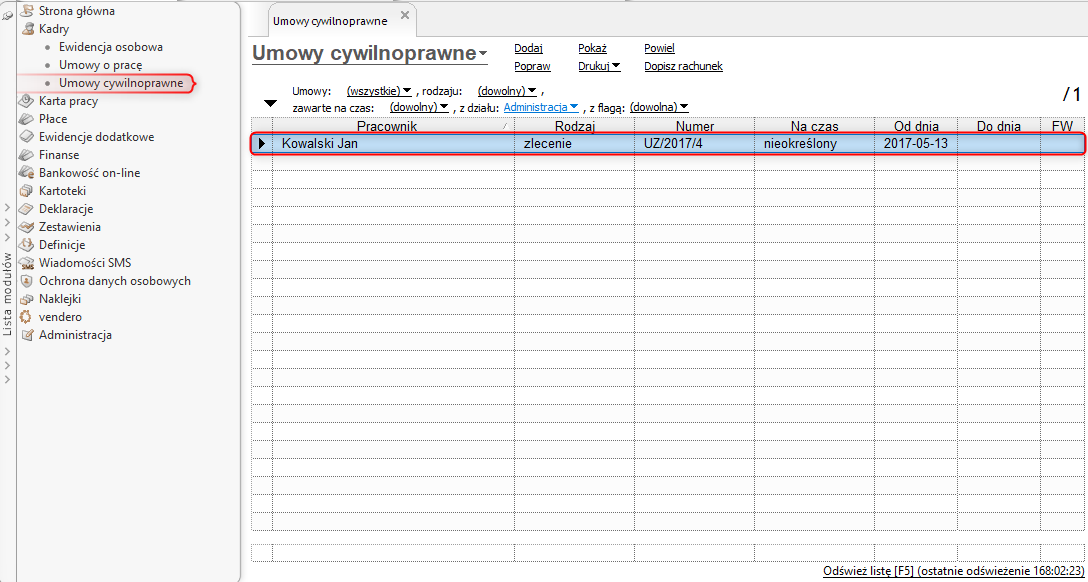Image resolution: width=1088 pixels, height=582 pixels.
Task: Open Ewidencje dodatkowe icon
Action: point(28,137)
